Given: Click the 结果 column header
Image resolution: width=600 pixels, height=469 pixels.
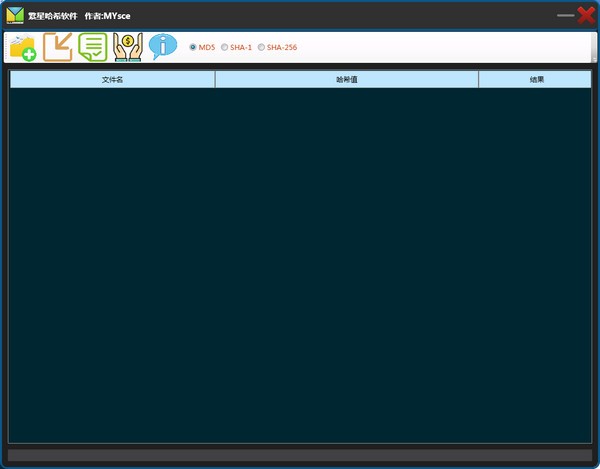Looking at the screenshot, I should pos(535,79).
